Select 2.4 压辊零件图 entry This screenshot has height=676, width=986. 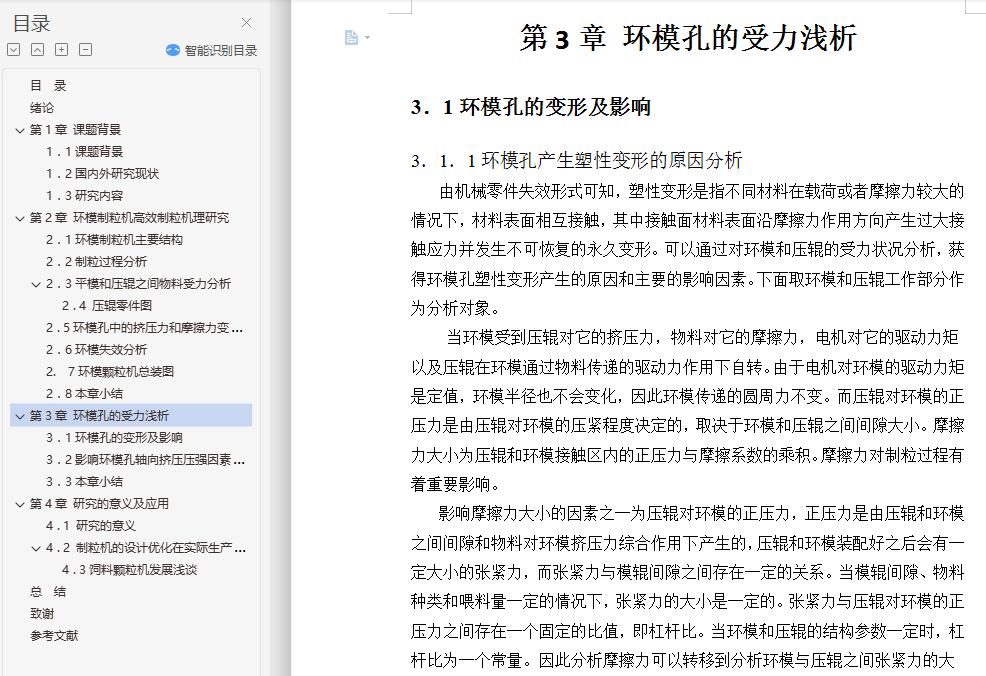click(107, 306)
